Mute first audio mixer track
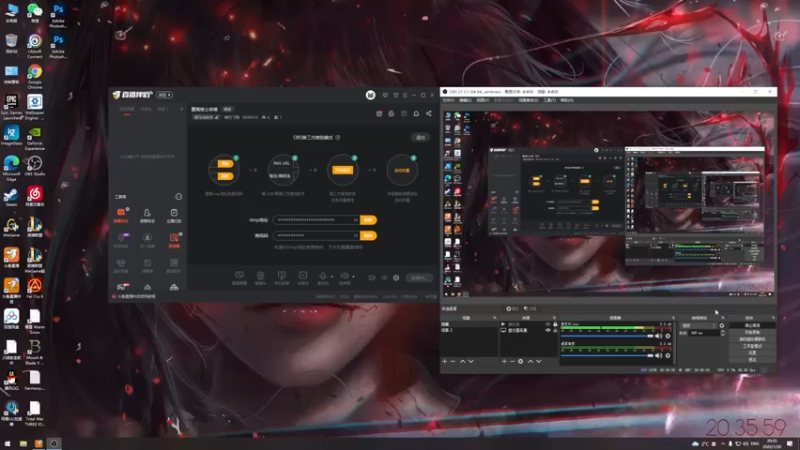 (659, 336)
